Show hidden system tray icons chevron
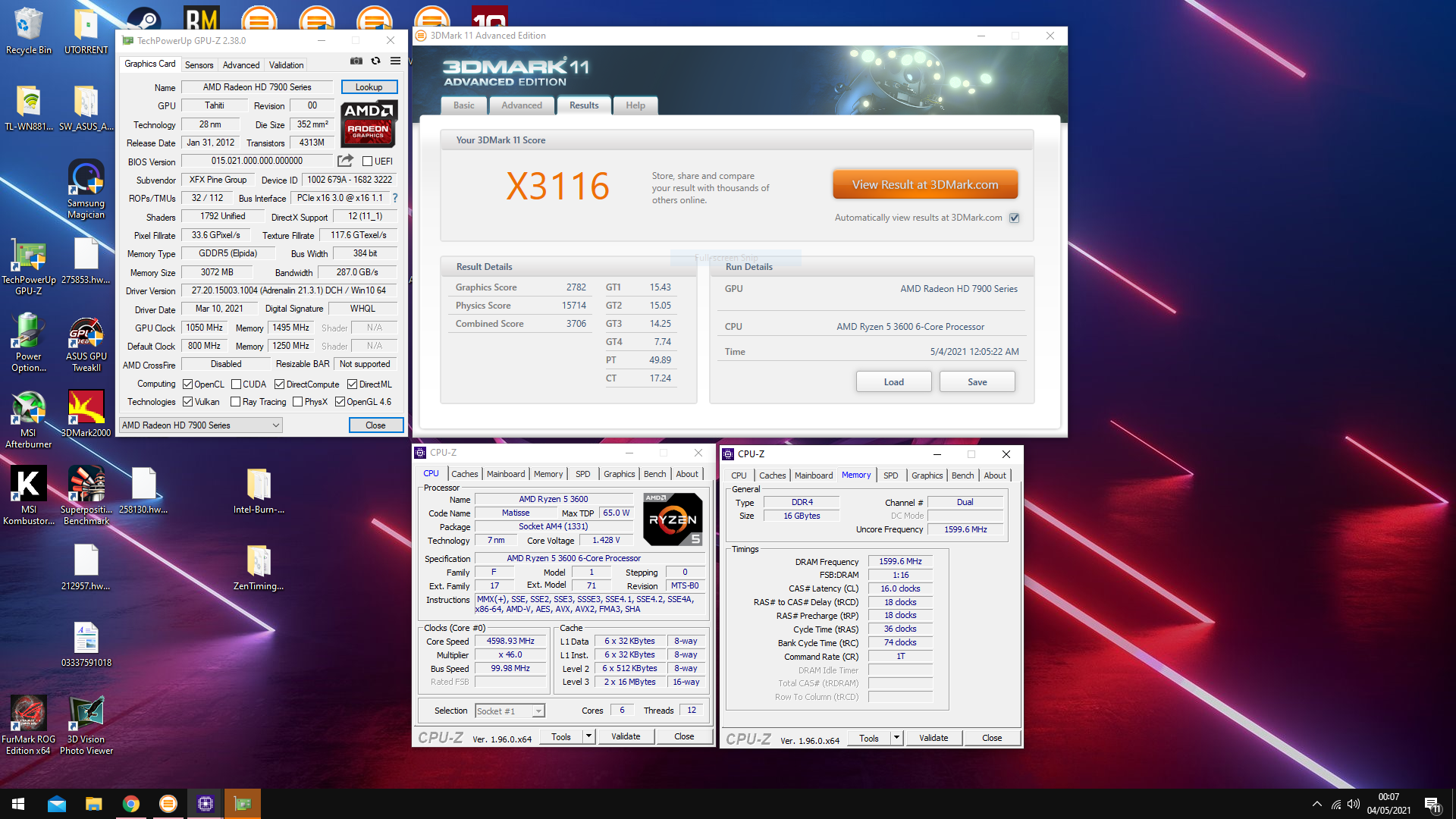The width and height of the screenshot is (1456, 819). [x=1316, y=804]
